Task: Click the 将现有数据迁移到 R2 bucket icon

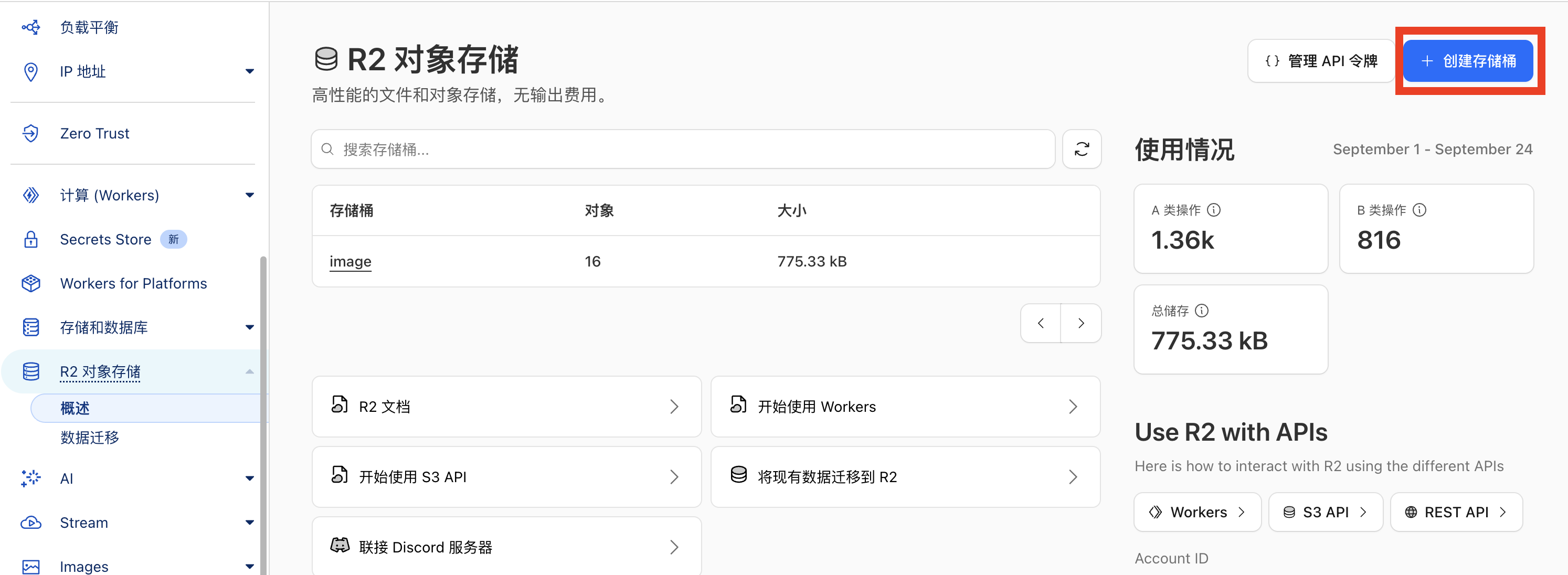Action: tap(738, 475)
